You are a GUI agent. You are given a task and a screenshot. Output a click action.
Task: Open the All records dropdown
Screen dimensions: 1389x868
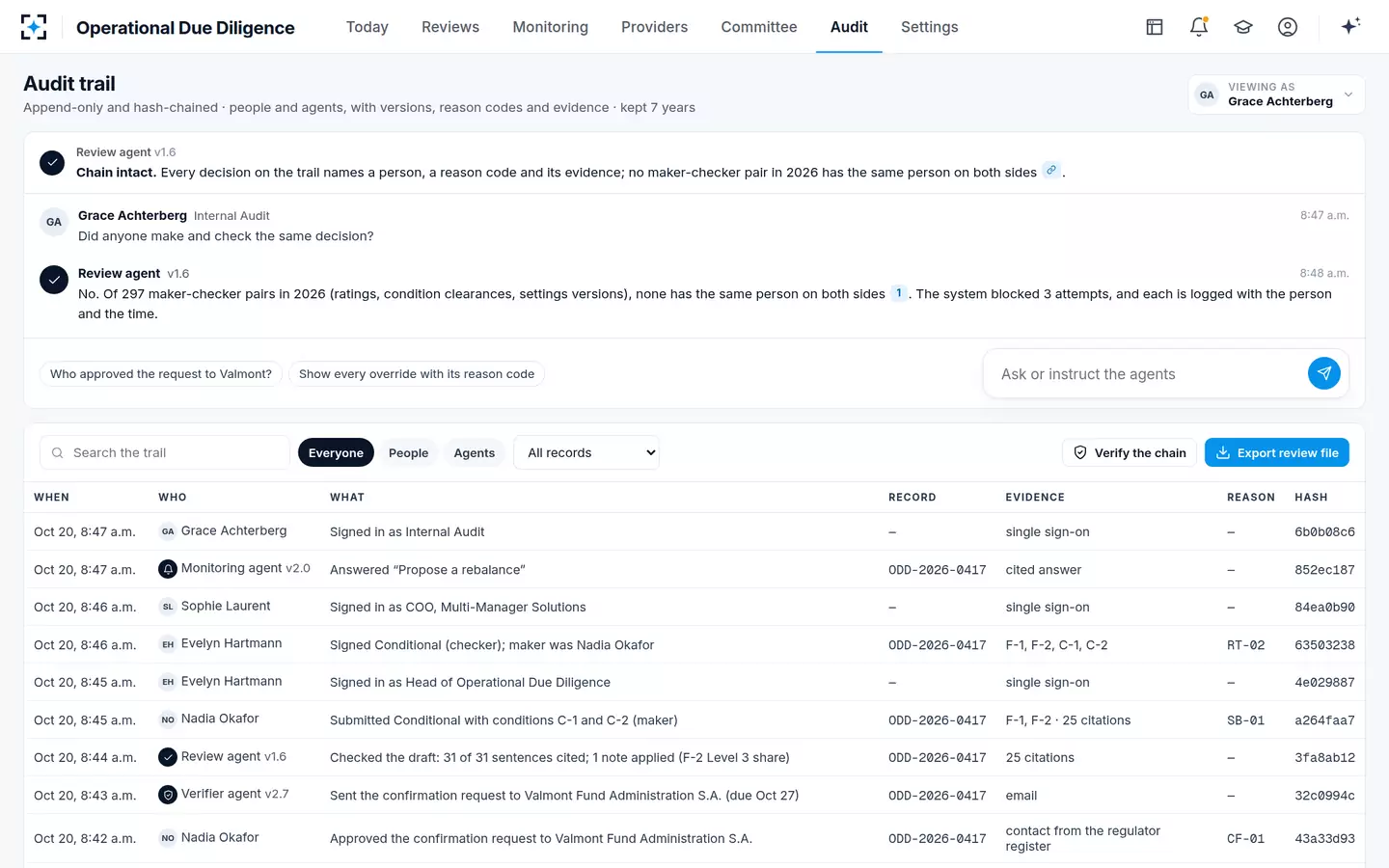click(x=586, y=452)
